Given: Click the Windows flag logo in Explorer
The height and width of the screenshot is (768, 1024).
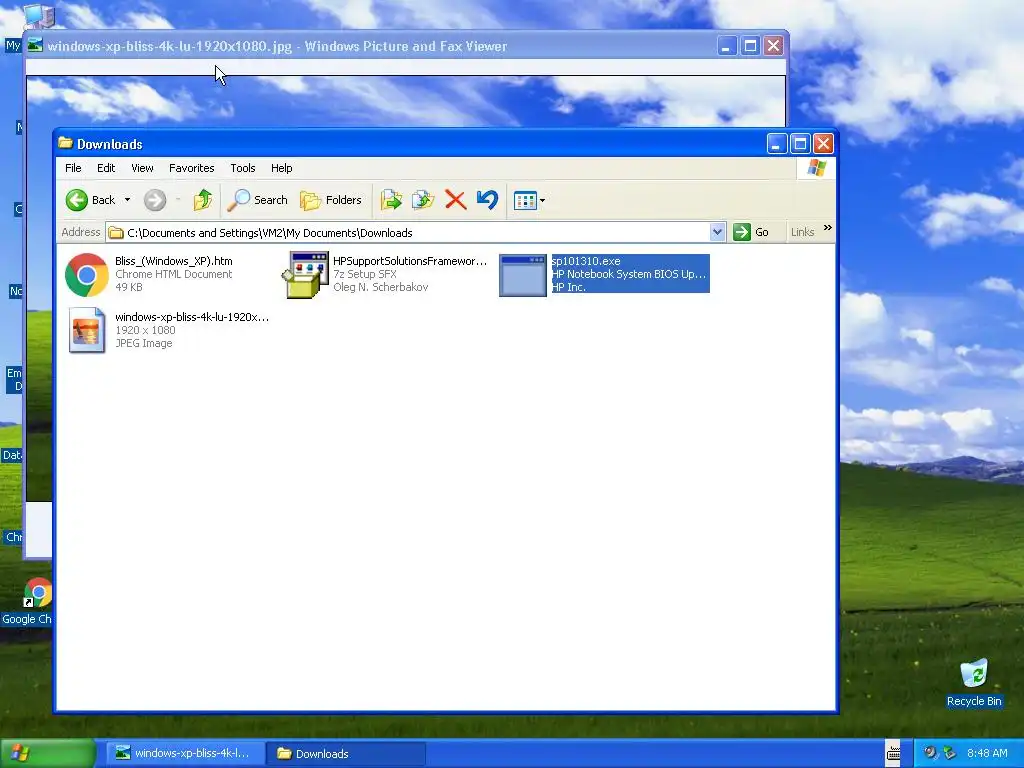Looking at the screenshot, I should click(816, 168).
